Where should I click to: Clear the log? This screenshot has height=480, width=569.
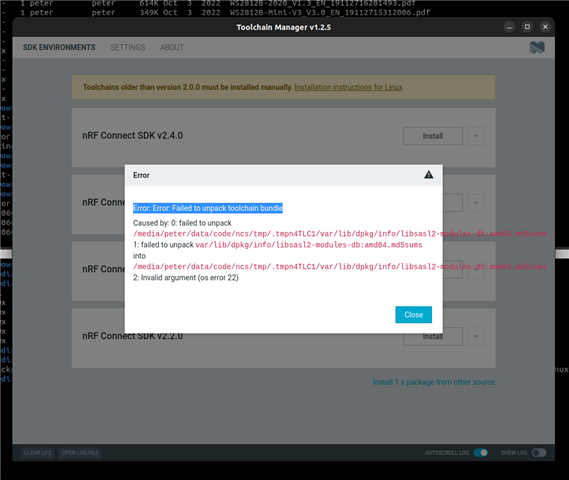point(37,453)
